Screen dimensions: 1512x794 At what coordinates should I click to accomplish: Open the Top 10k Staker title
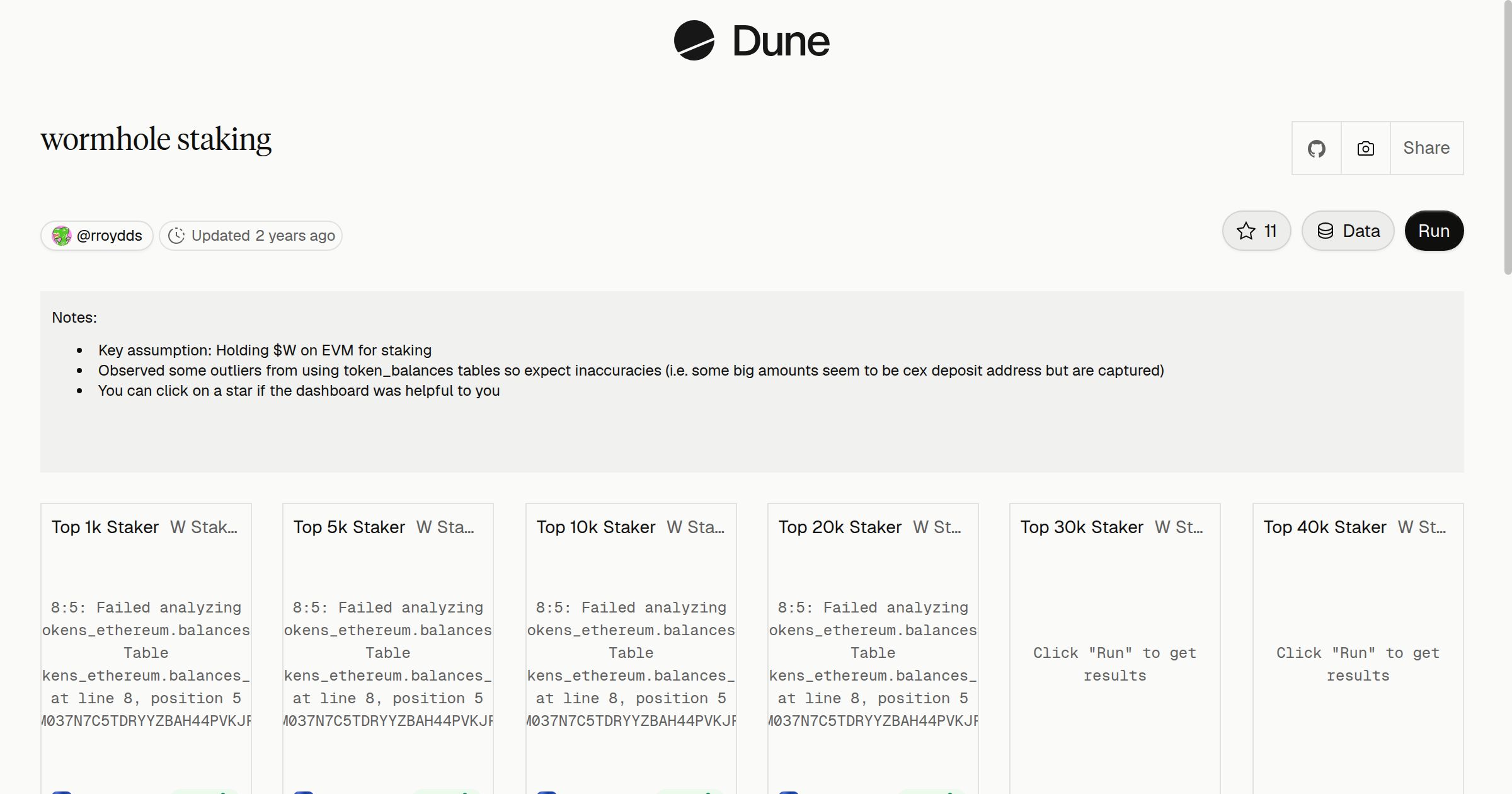click(x=596, y=527)
